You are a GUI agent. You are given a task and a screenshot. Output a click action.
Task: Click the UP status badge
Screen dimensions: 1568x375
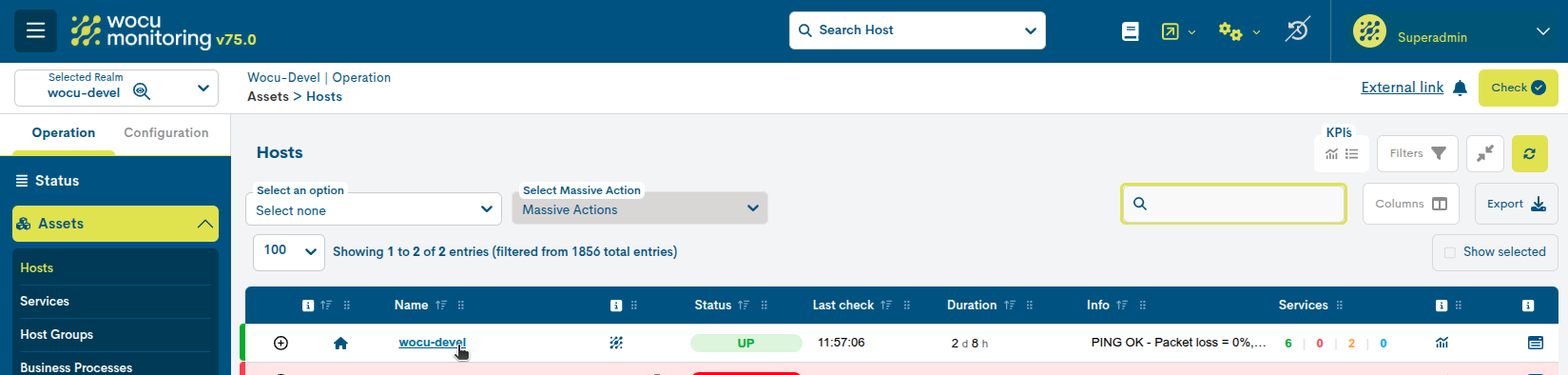coord(746,343)
